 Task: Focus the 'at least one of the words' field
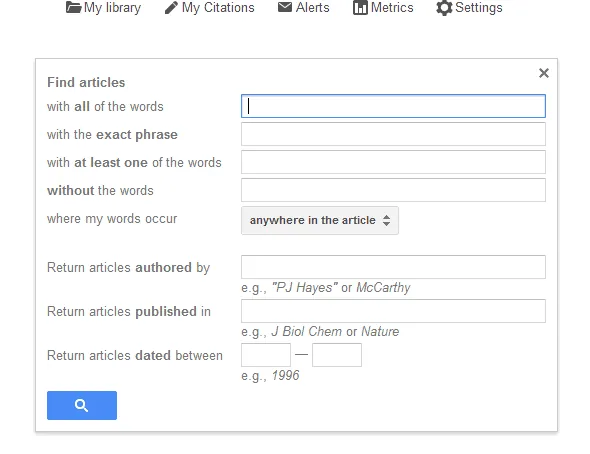393,162
